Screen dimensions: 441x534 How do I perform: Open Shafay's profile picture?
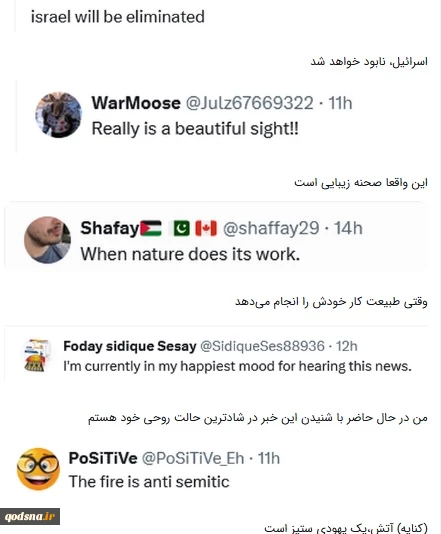pos(47,240)
